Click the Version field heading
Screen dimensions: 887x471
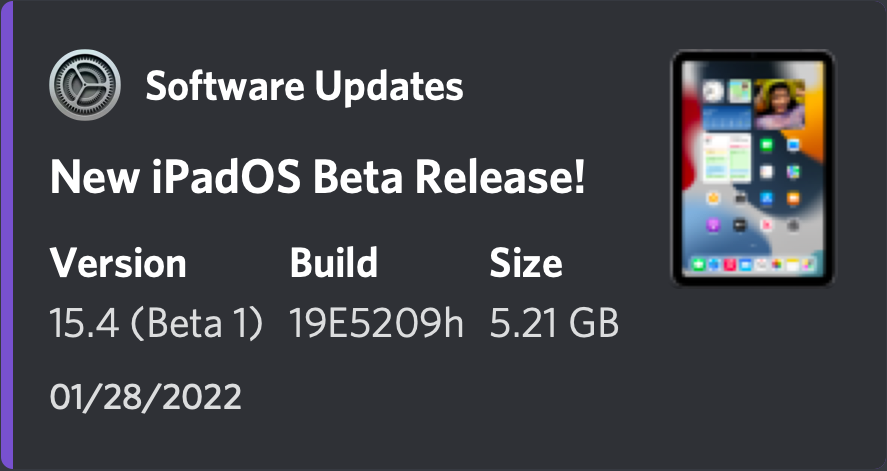pyautogui.click(x=118, y=263)
